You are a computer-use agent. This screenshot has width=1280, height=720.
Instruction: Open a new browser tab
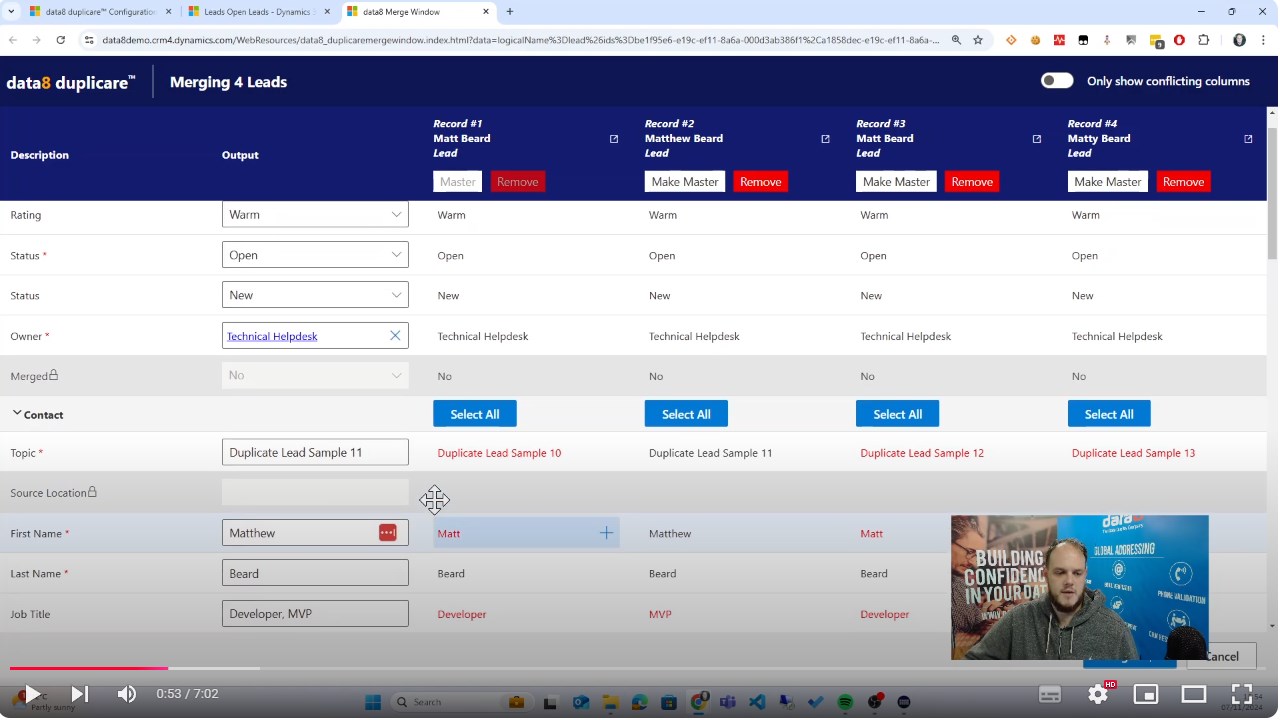(510, 12)
